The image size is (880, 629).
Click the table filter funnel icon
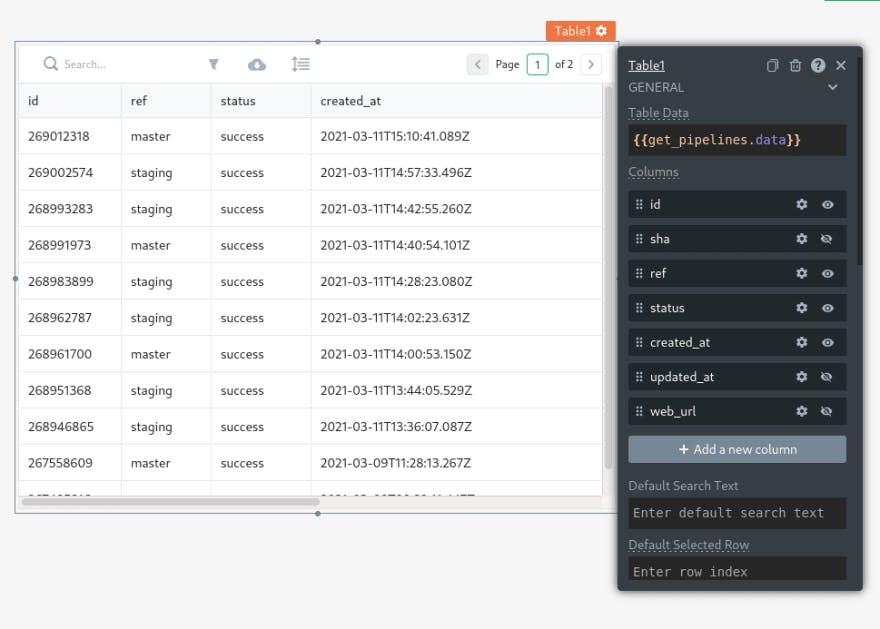[x=213, y=64]
